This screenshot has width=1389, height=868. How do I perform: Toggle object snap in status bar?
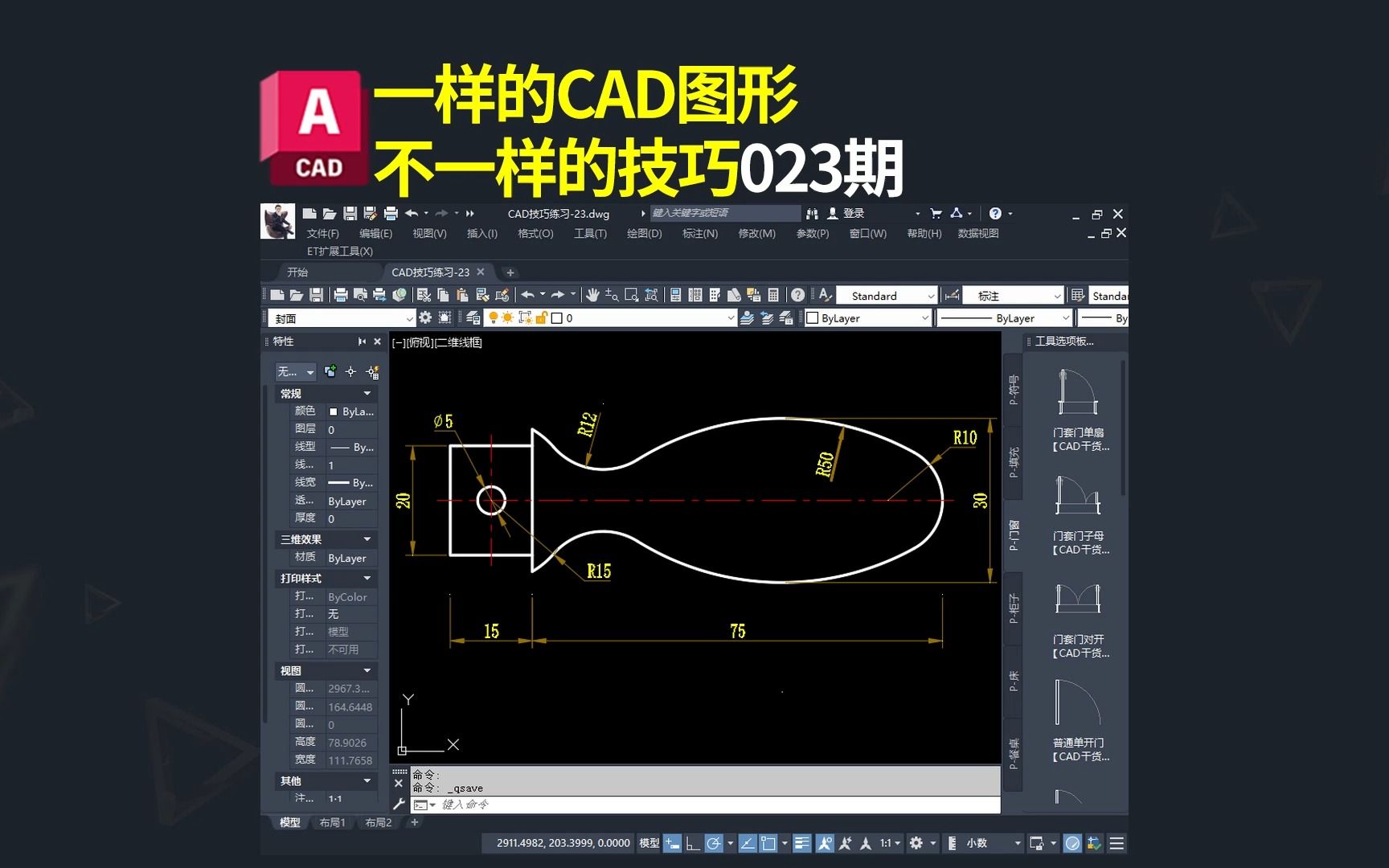pos(768,843)
